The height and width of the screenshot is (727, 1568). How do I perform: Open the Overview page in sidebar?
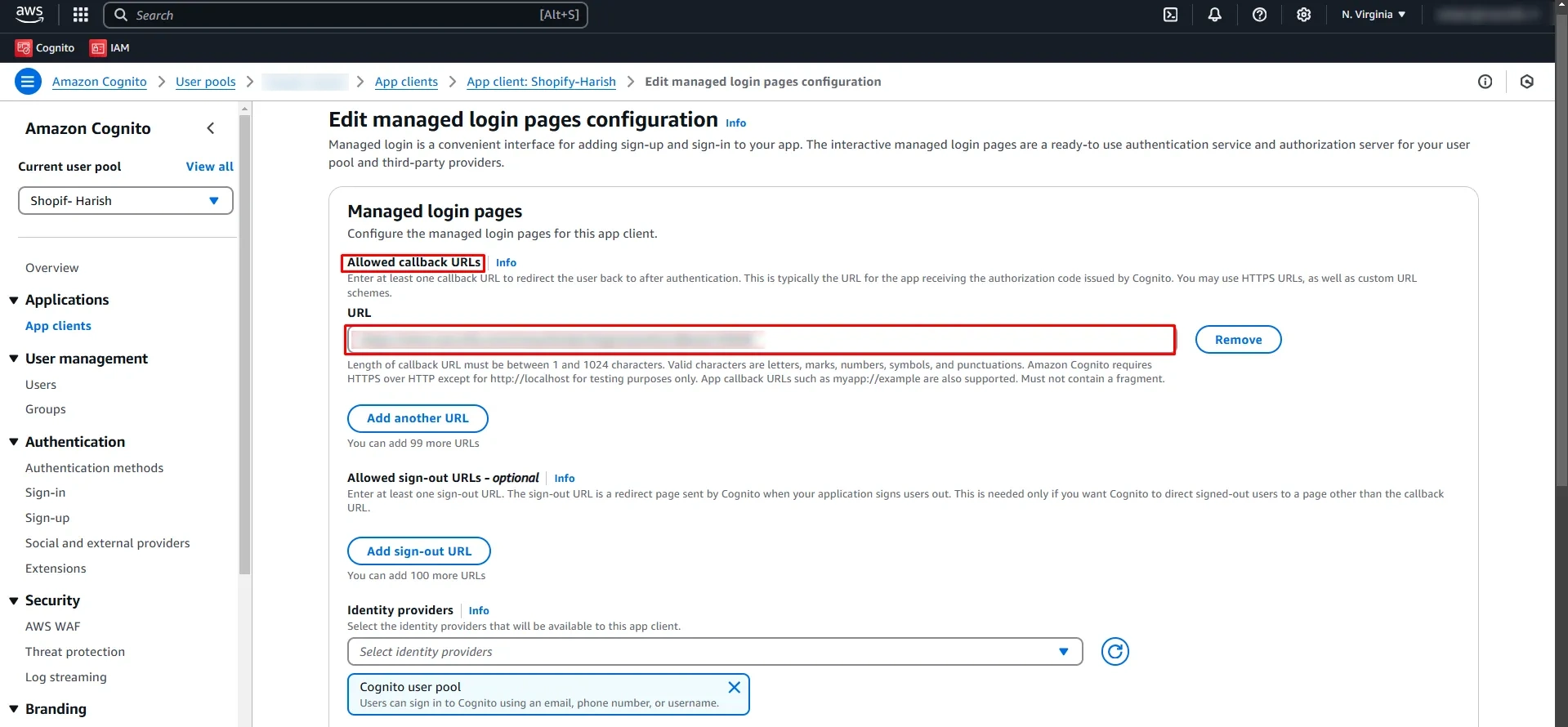pos(51,268)
